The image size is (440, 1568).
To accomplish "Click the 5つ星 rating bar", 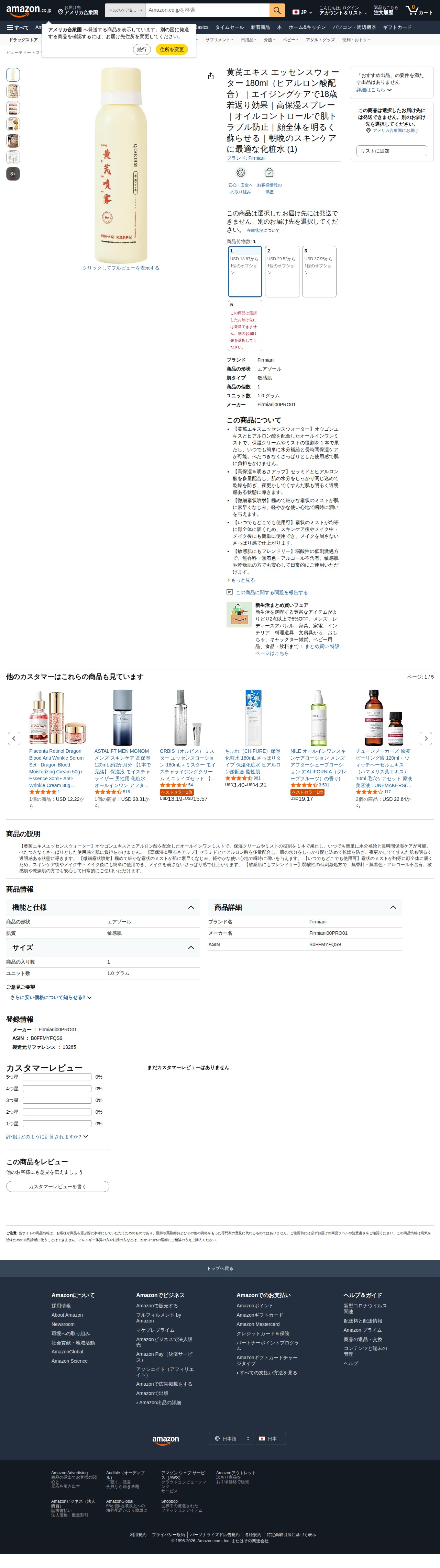I will [57, 1077].
